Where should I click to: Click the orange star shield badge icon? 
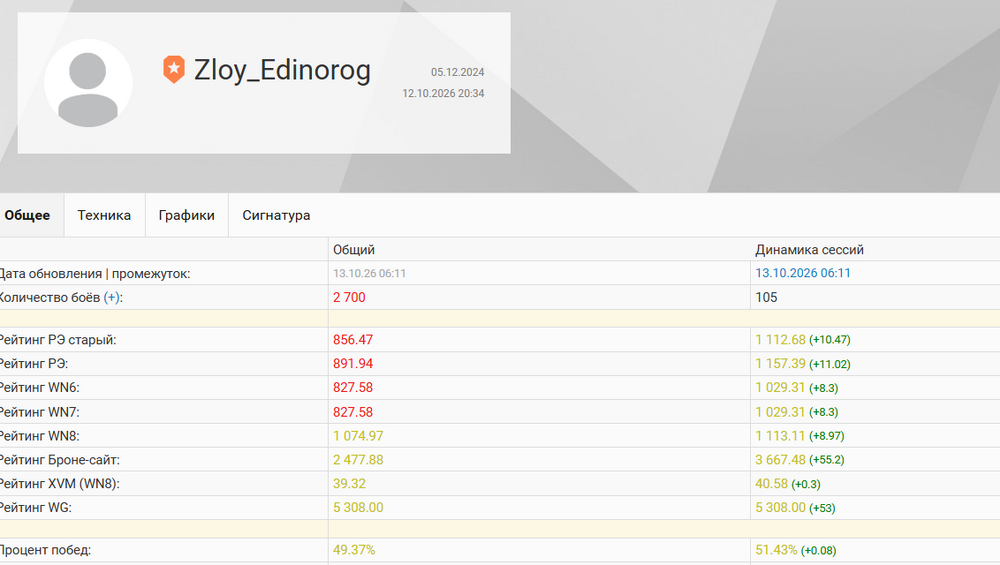click(174, 70)
